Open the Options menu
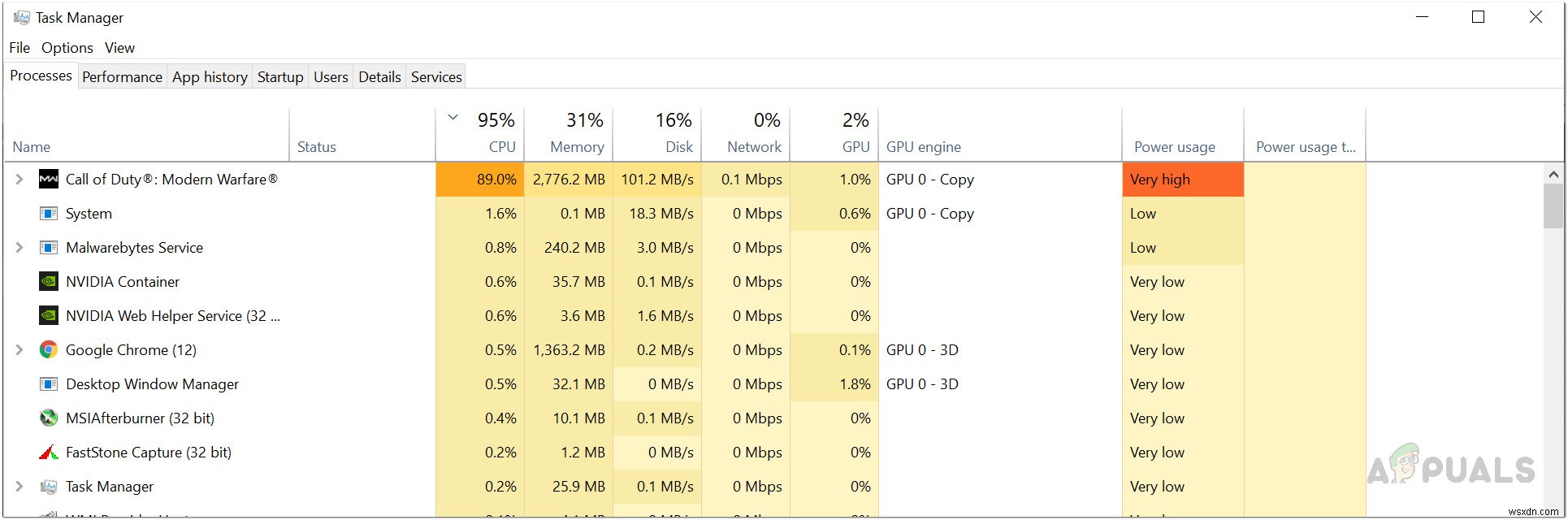This screenshot has width=1568, height=520. (x=67, y=48)
